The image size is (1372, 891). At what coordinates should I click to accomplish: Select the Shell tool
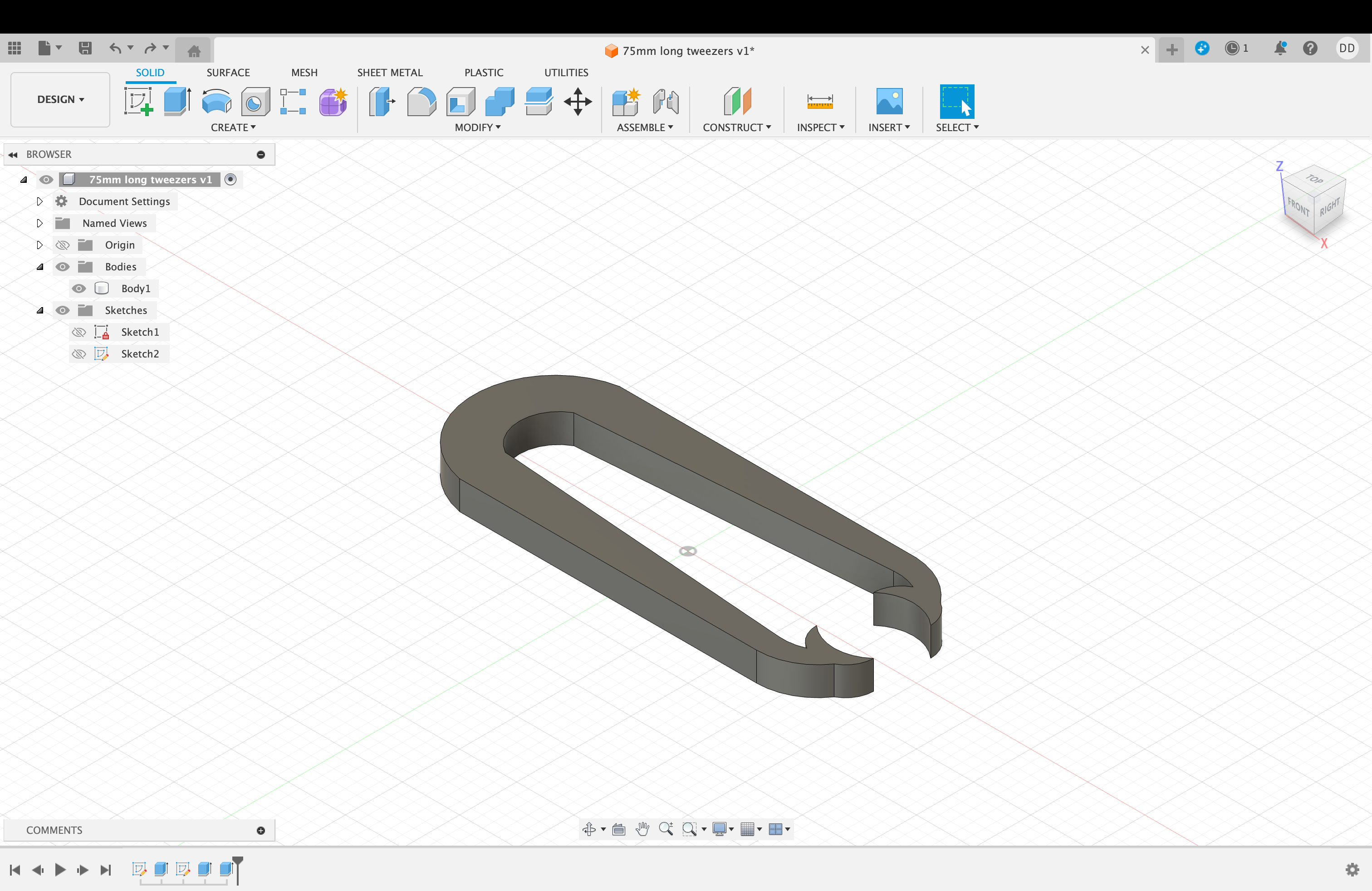point(461,102)
